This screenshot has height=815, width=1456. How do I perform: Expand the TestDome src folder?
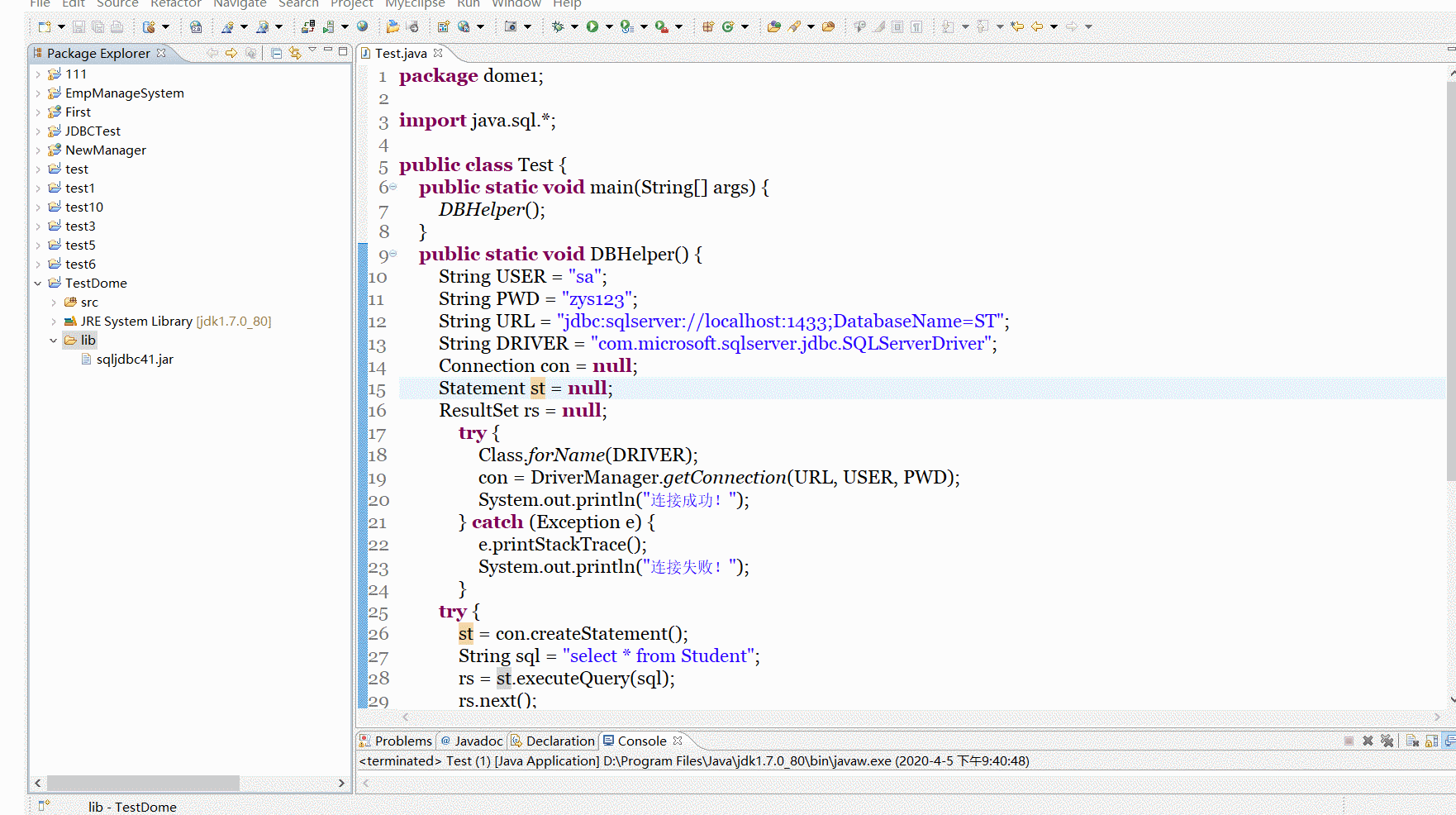[53, 302]
